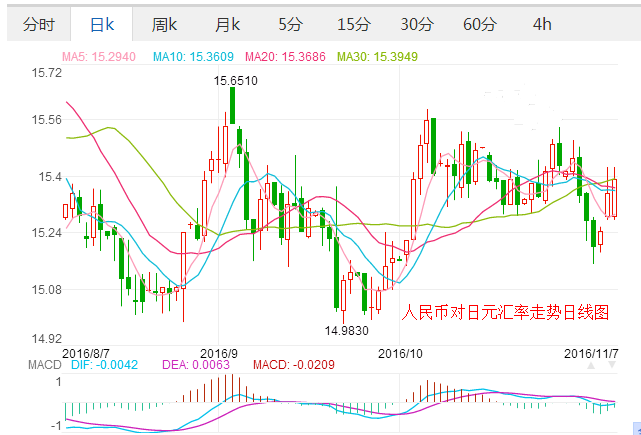Click the 15.56 price axis label
Screen dimensions: 641x435
point(47,120)
